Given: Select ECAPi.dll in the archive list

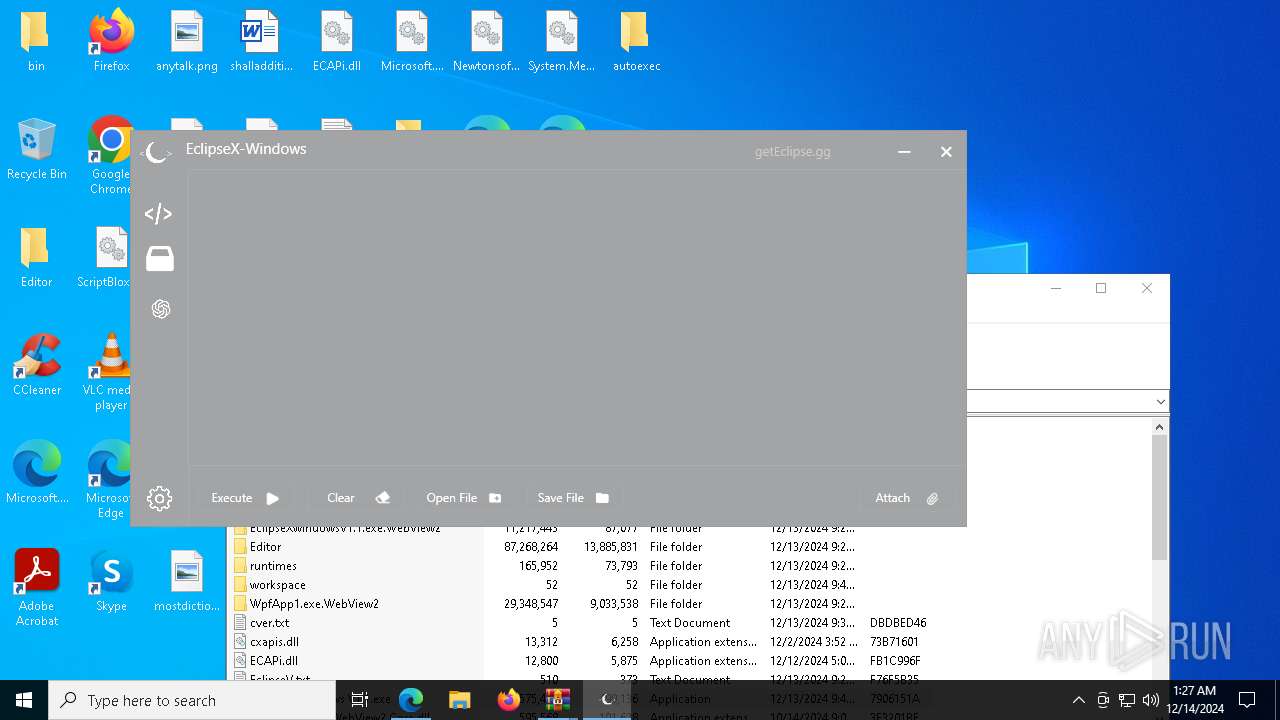Looking at the screenshot, I should click(274, 661).
